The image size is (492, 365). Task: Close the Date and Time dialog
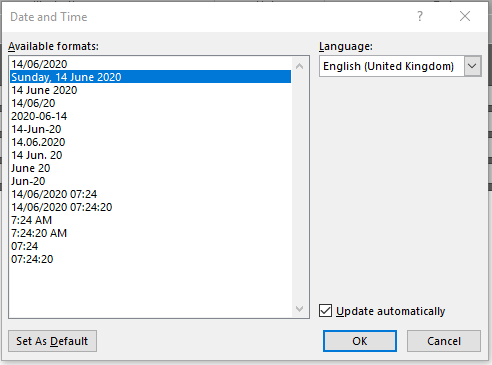(x=465, y=16)
